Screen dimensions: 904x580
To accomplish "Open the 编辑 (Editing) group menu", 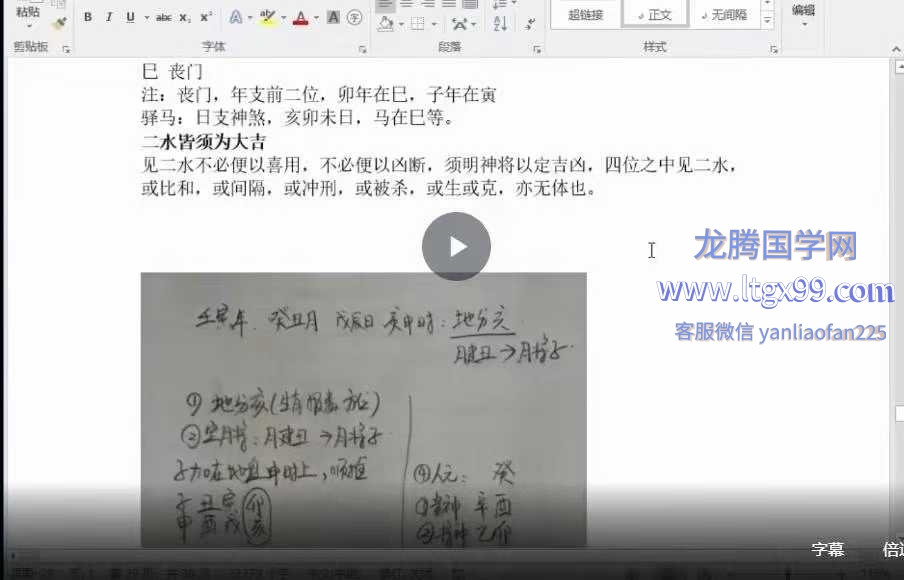I will [x=803, y=16].
